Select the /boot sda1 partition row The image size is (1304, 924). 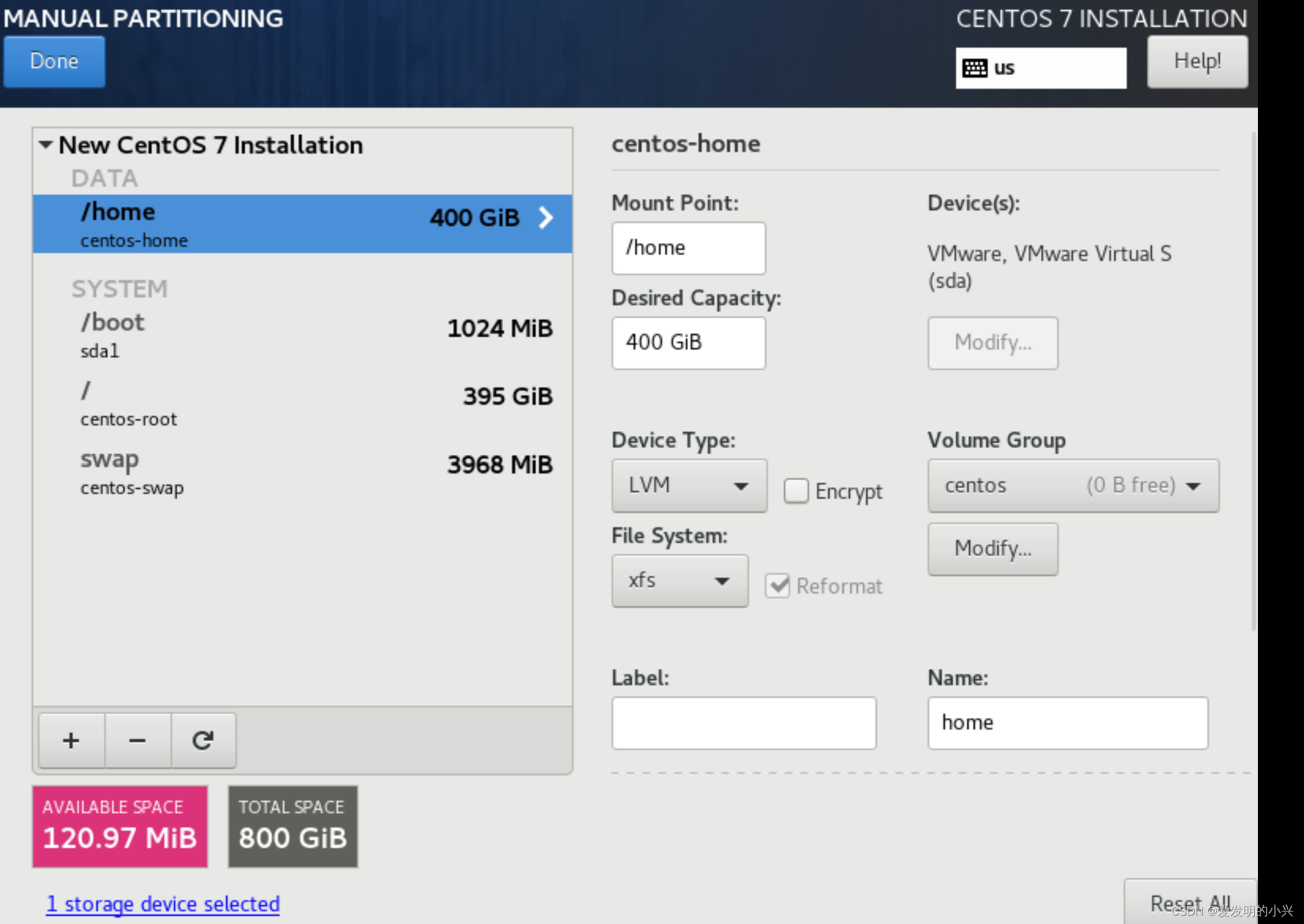pyautogui.click(x=302, y=335)
